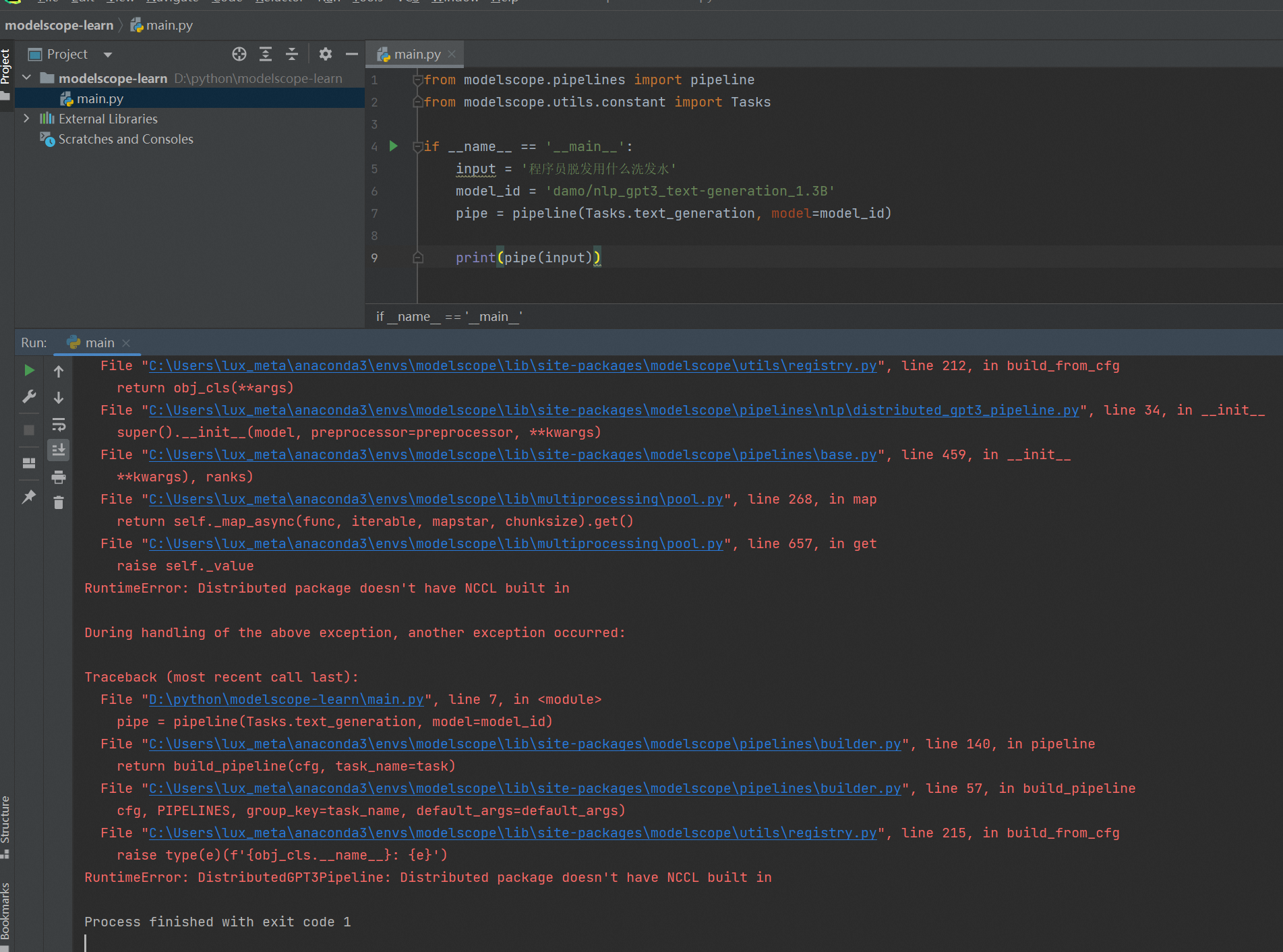Image resolution: width=1283 pixels, height=952 pixels.
Task: Select main.py in the project tree
Action: point(100,98)
